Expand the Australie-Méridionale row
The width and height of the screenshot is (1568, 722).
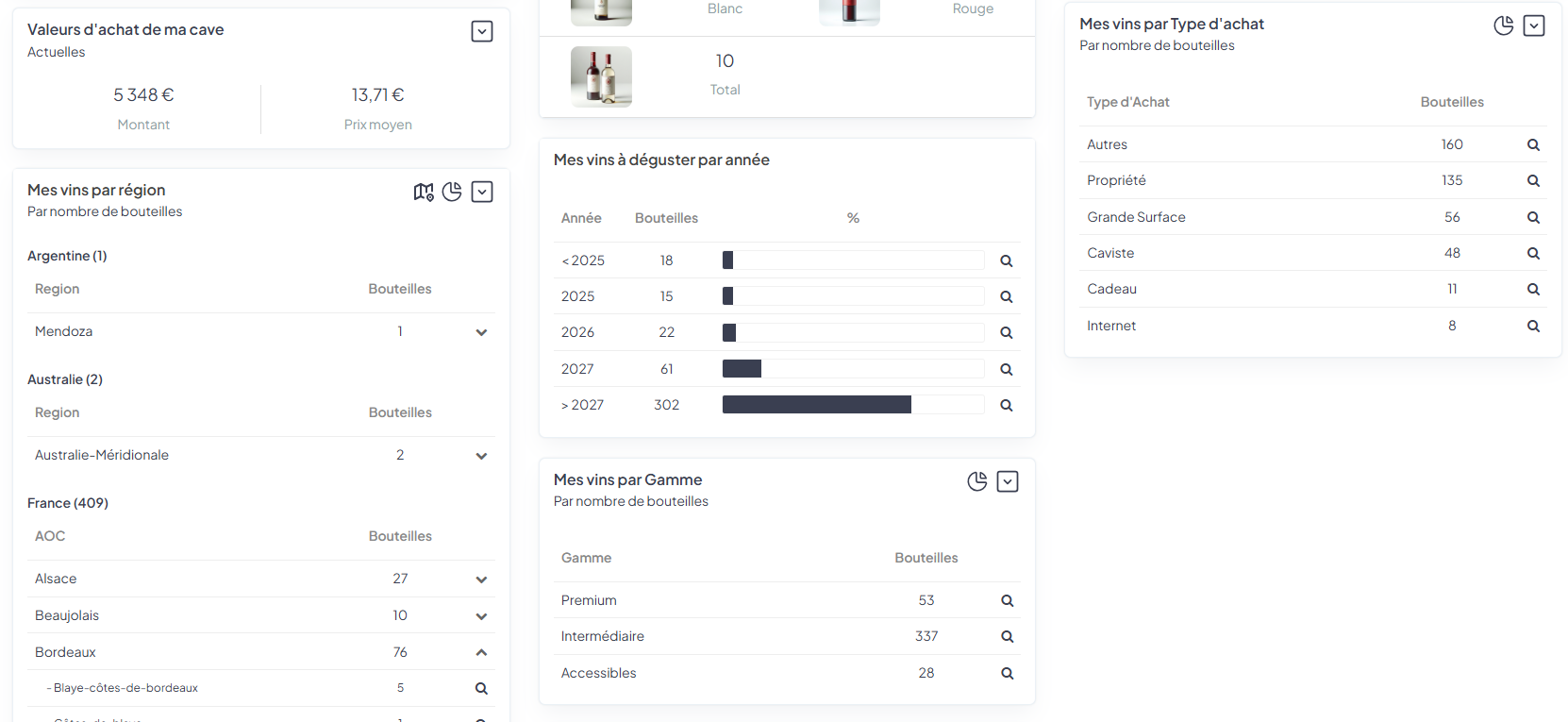point(481,456)
